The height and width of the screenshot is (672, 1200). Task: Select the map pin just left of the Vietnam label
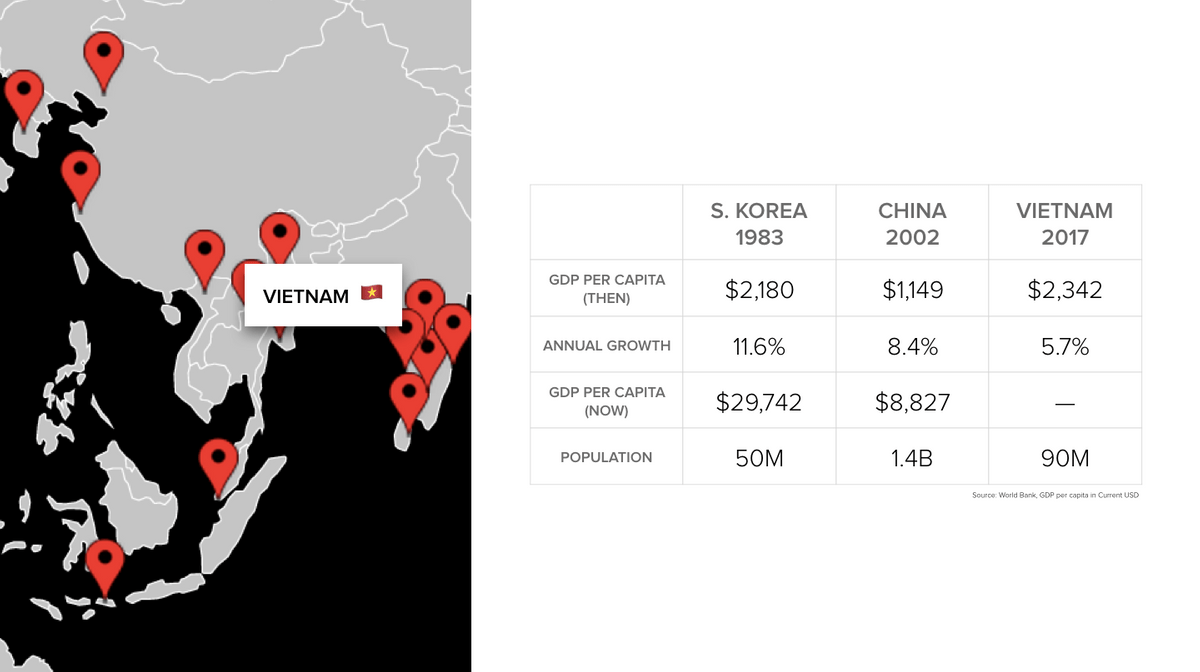(x=205, y=259)
